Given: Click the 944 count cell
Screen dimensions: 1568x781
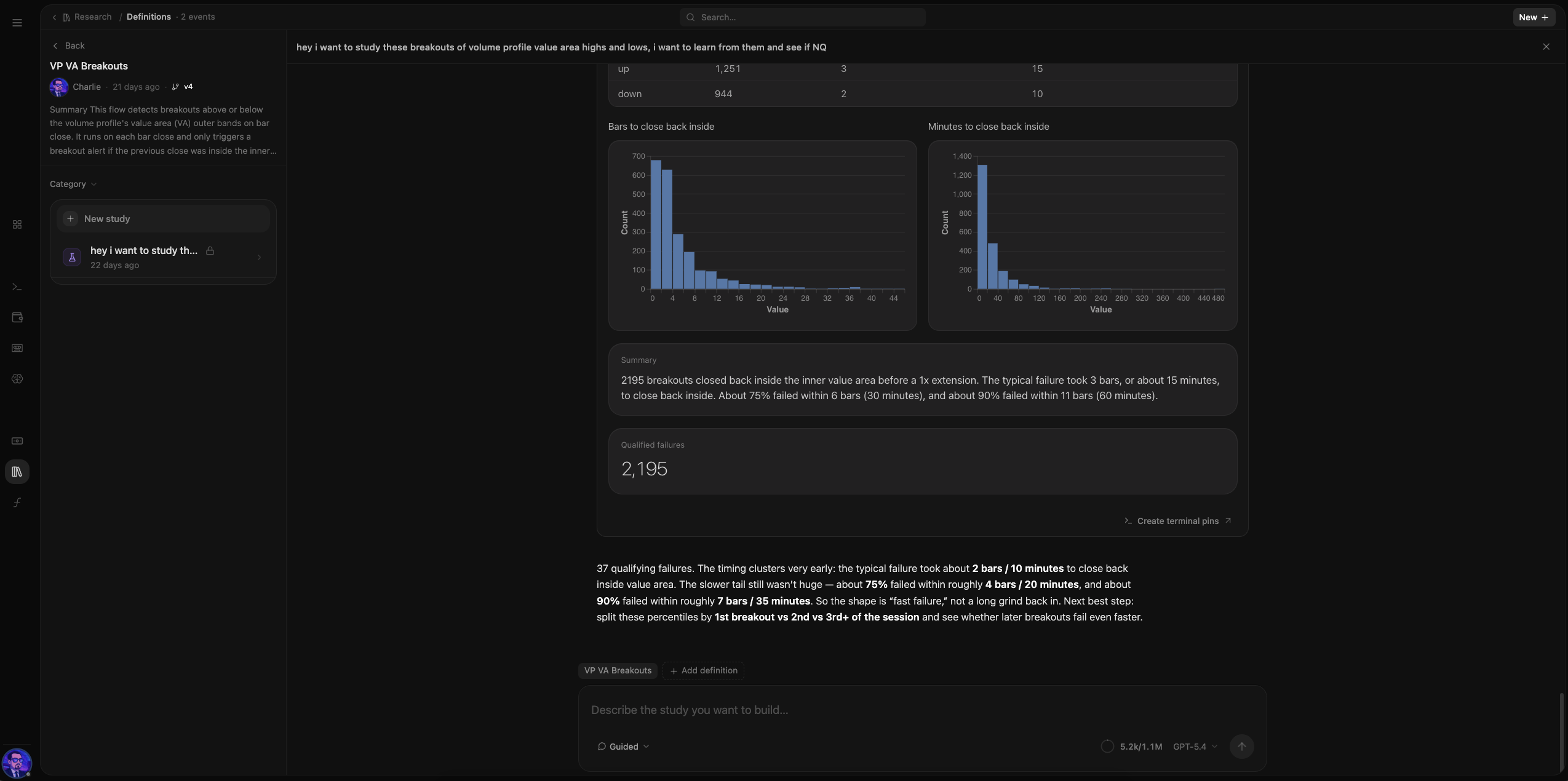Looking at the screenshot, I should coord(723,94).
